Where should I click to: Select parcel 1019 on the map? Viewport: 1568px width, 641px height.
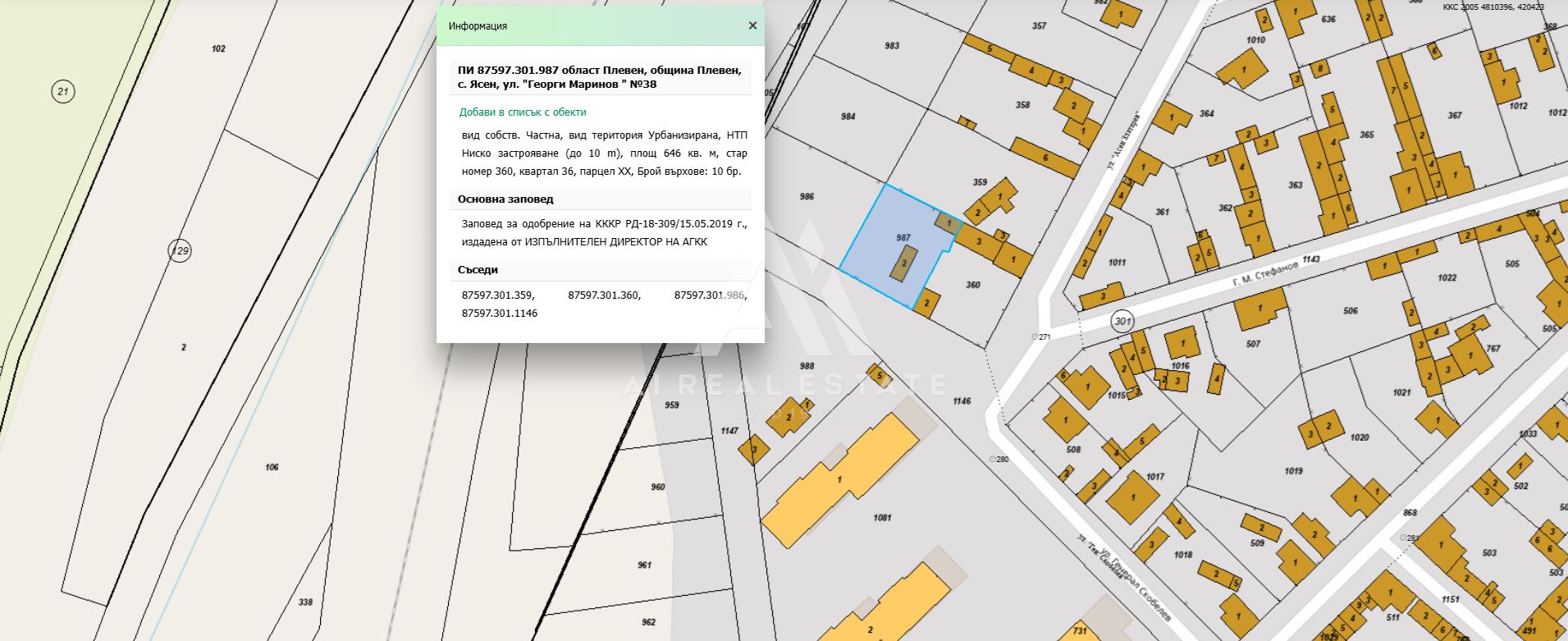(x=1293, y=471)
